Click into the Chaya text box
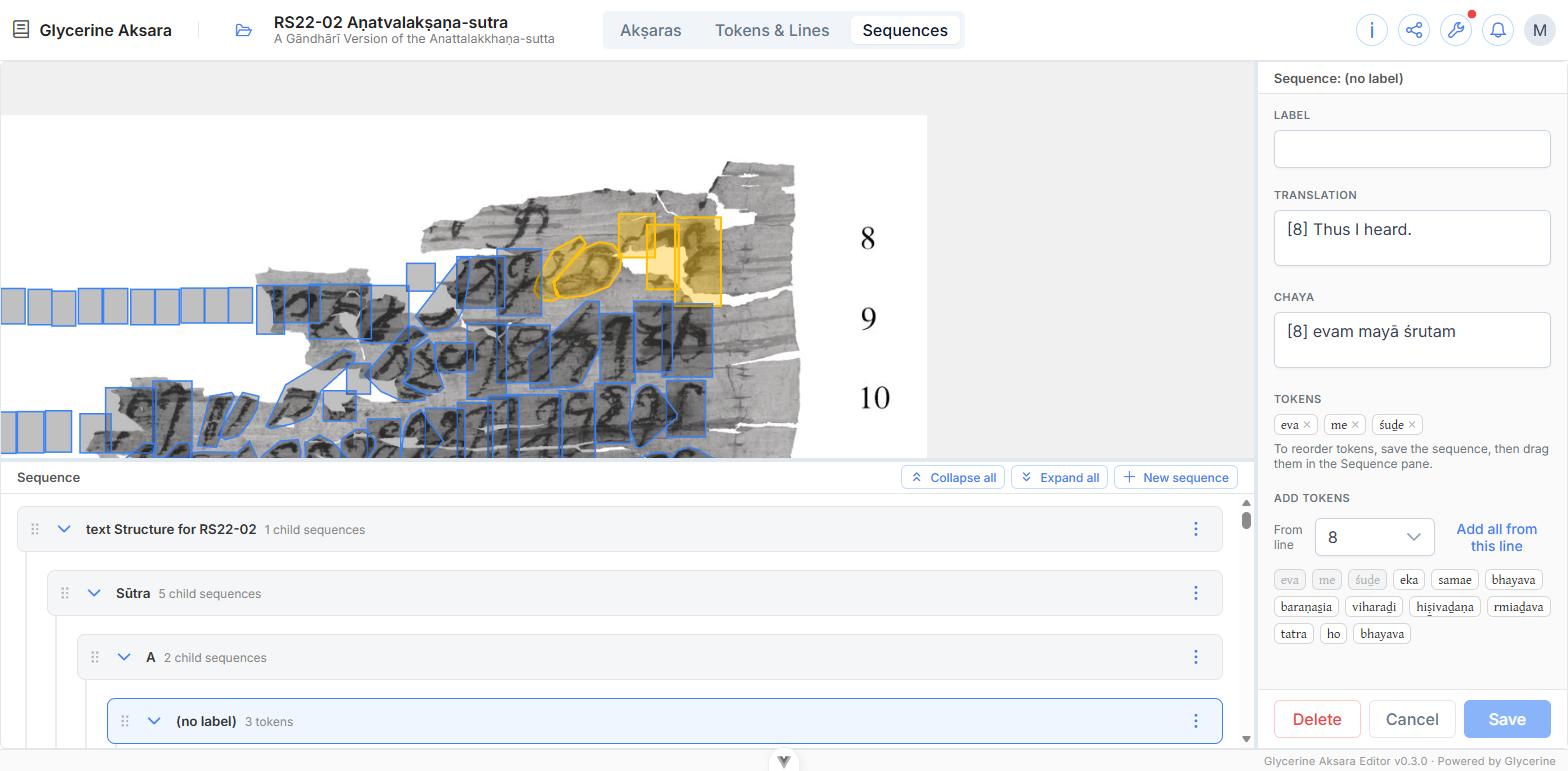 pos(1412,340)
